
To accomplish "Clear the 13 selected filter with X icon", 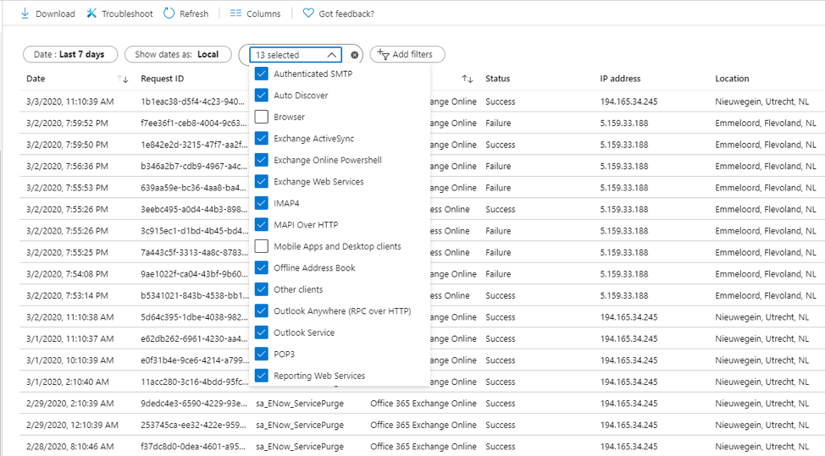I will pos(355,55).
